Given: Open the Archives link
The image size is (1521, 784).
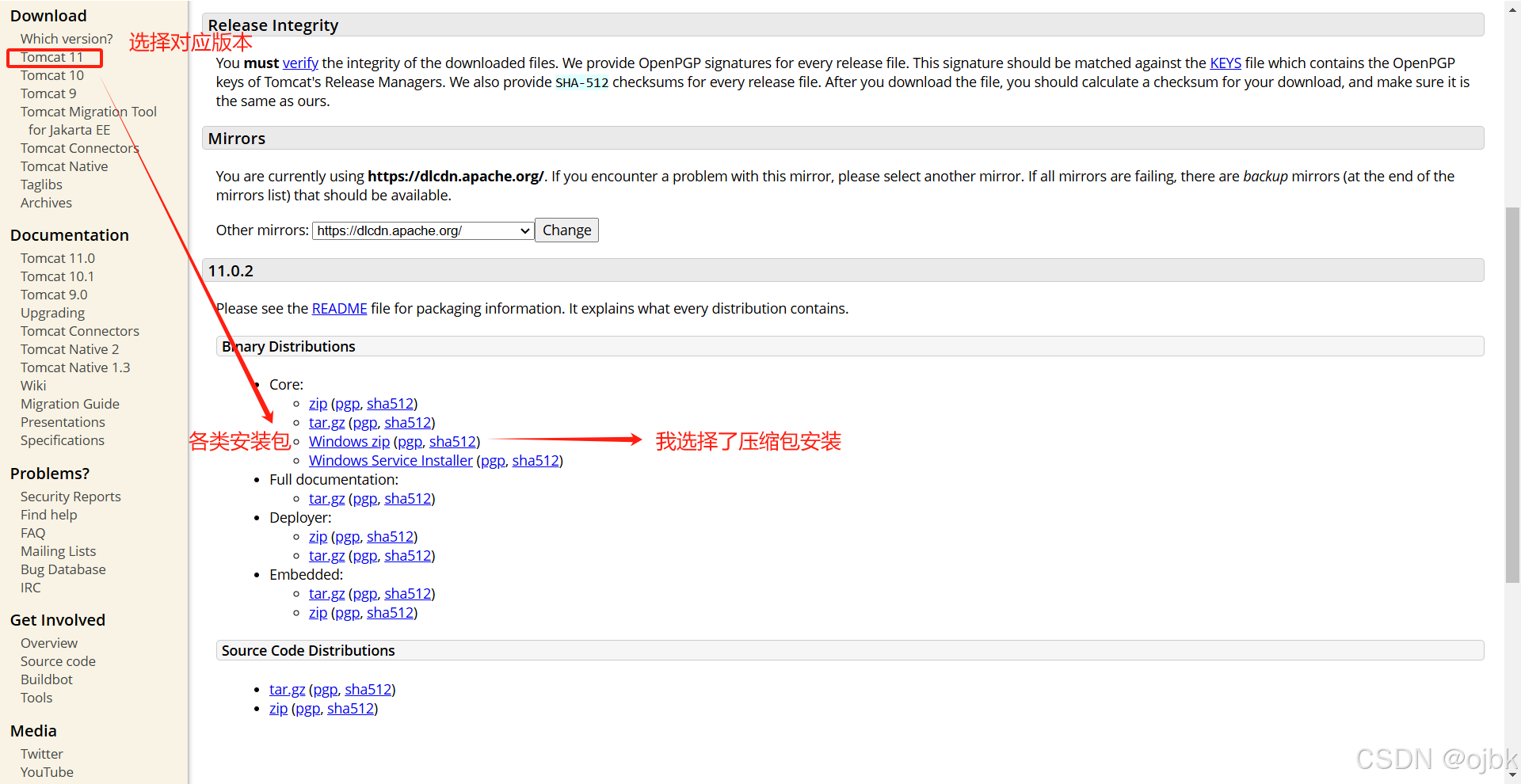Looking at the screenshot, I should click(x=46, y=203).
